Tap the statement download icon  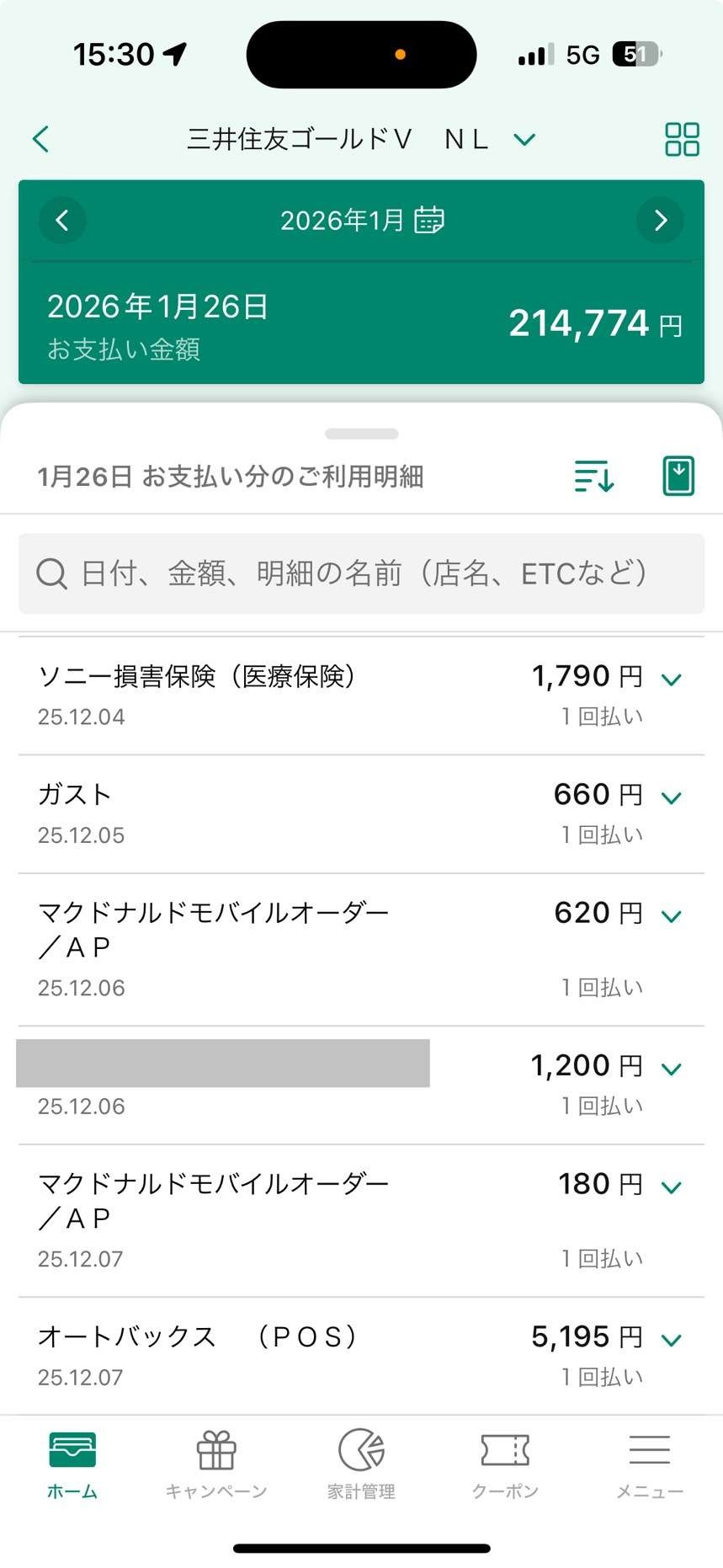click(x=678, y=476)
